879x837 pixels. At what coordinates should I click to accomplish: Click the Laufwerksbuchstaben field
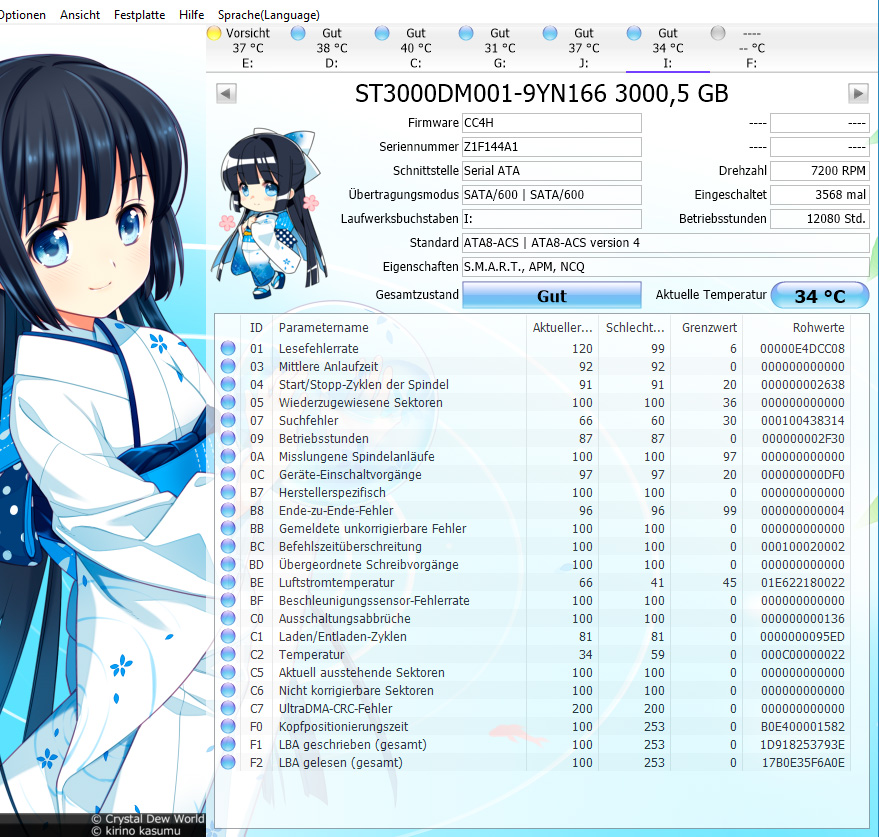(552, 219)
